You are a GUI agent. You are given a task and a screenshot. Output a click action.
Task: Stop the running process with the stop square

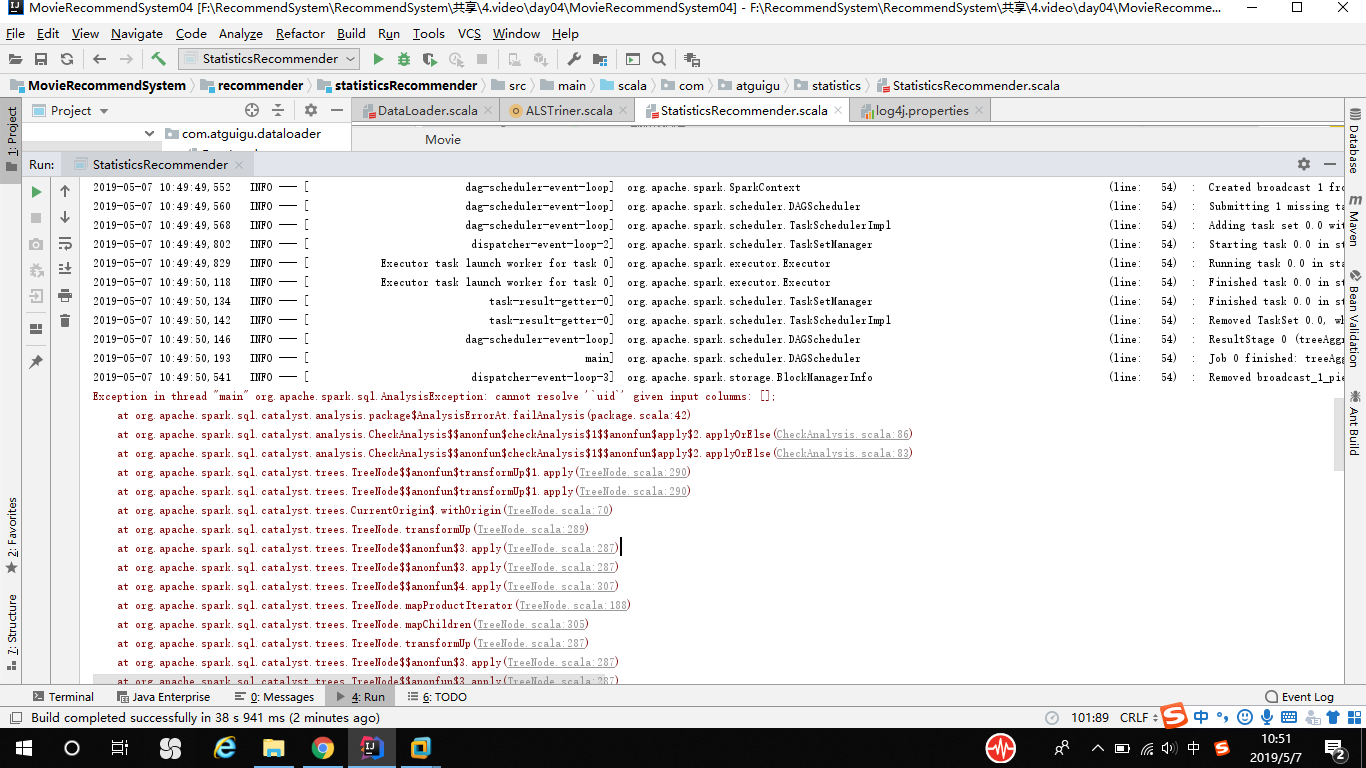pos(34,220)
